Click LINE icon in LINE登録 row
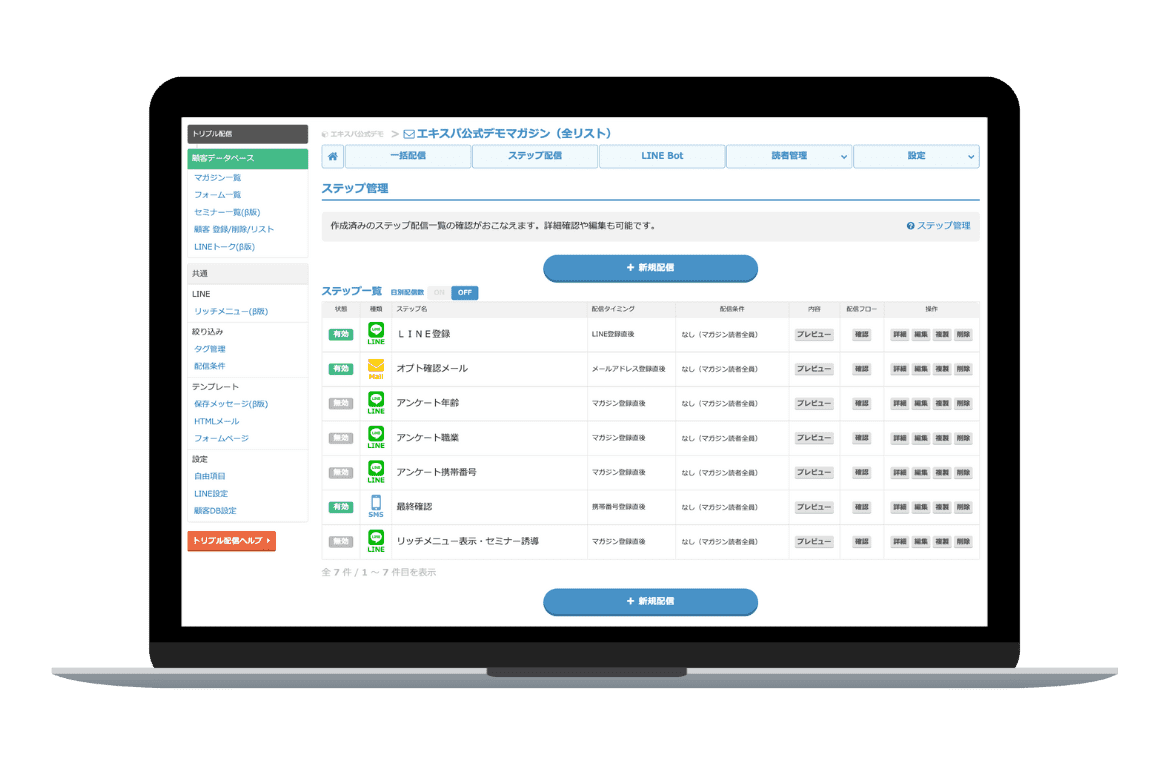 (x=376, y=334)
